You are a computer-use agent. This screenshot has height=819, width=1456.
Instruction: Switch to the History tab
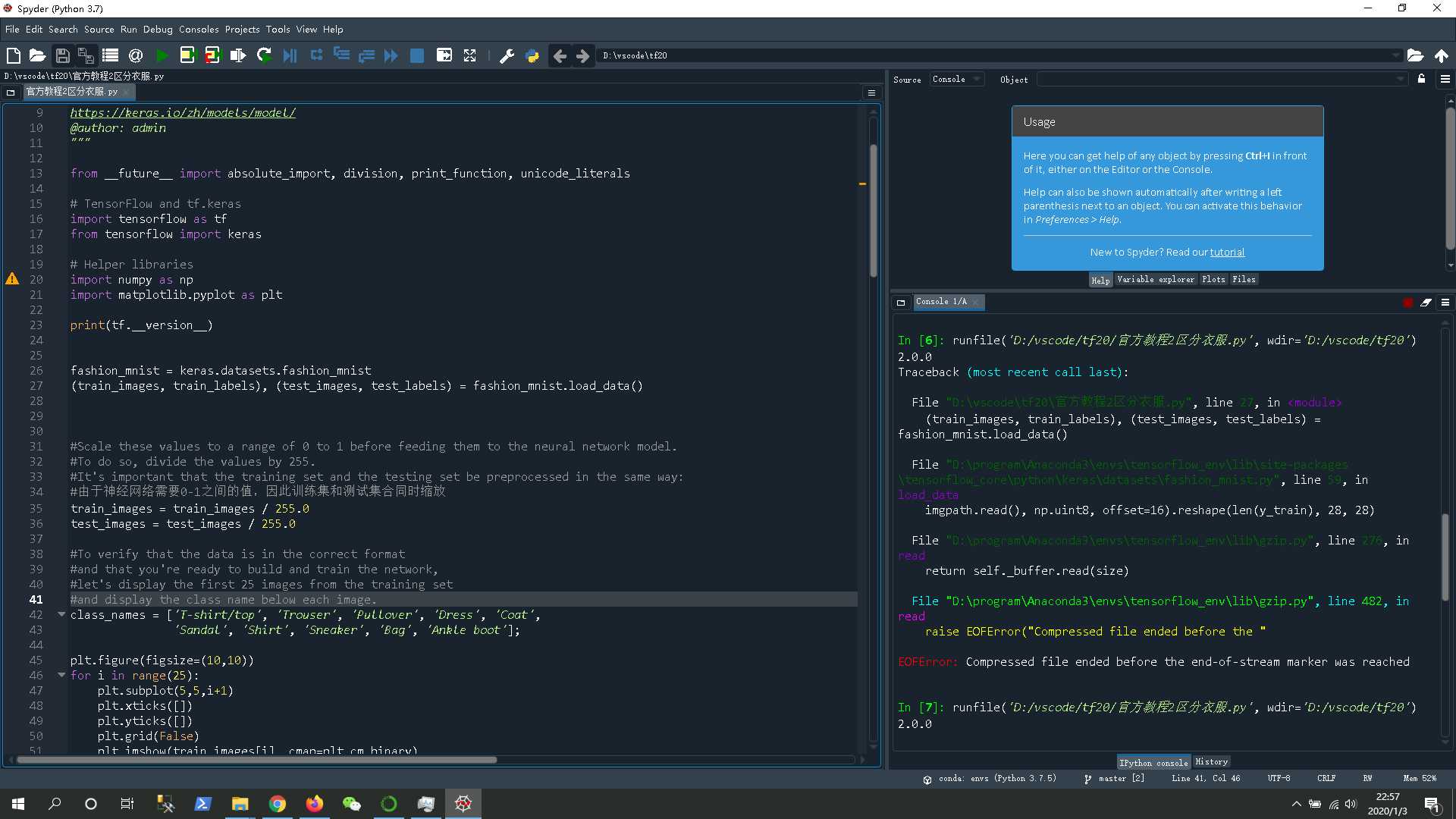pos(1211,761)
